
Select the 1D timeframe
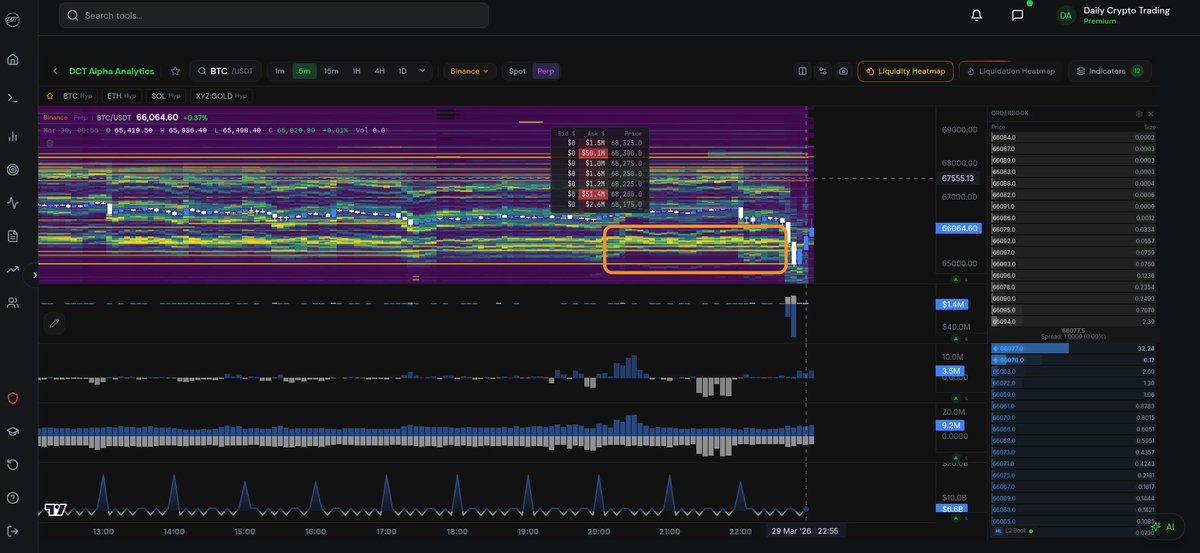click(402, 71)
